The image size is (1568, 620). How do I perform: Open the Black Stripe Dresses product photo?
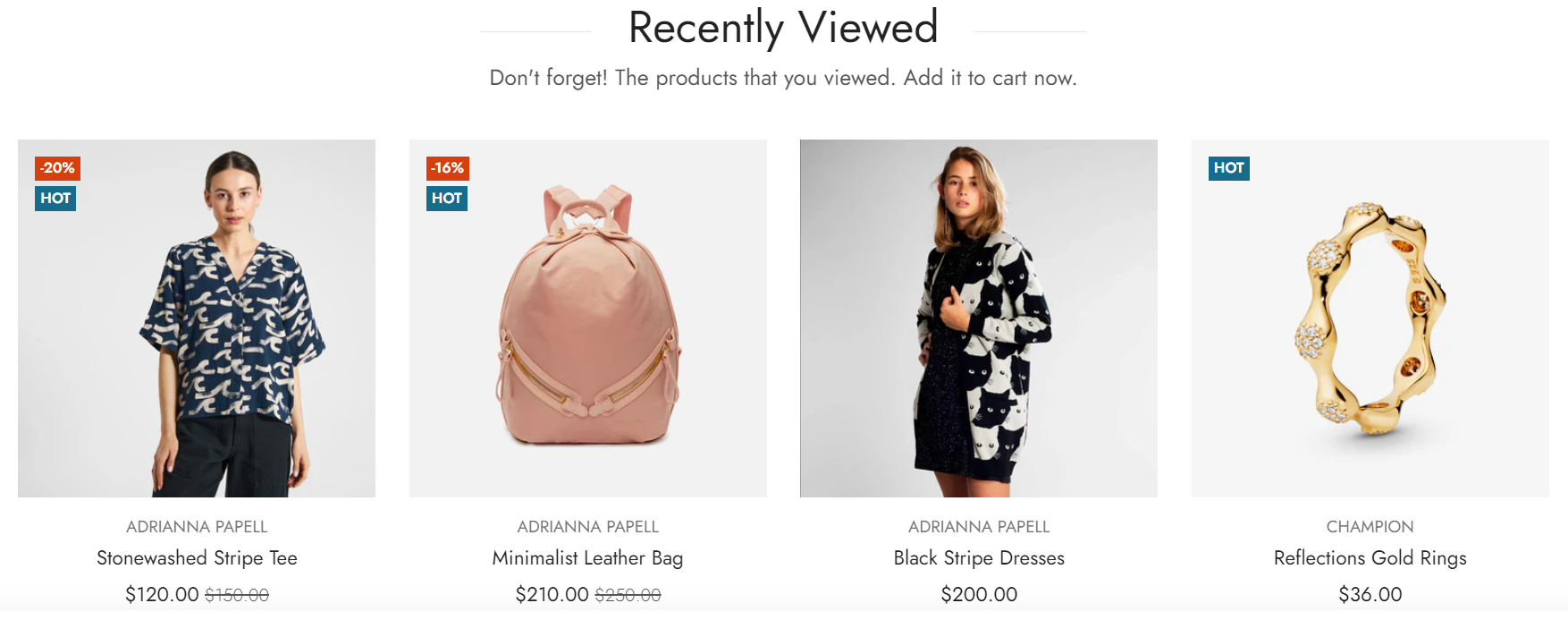point(979,318)
